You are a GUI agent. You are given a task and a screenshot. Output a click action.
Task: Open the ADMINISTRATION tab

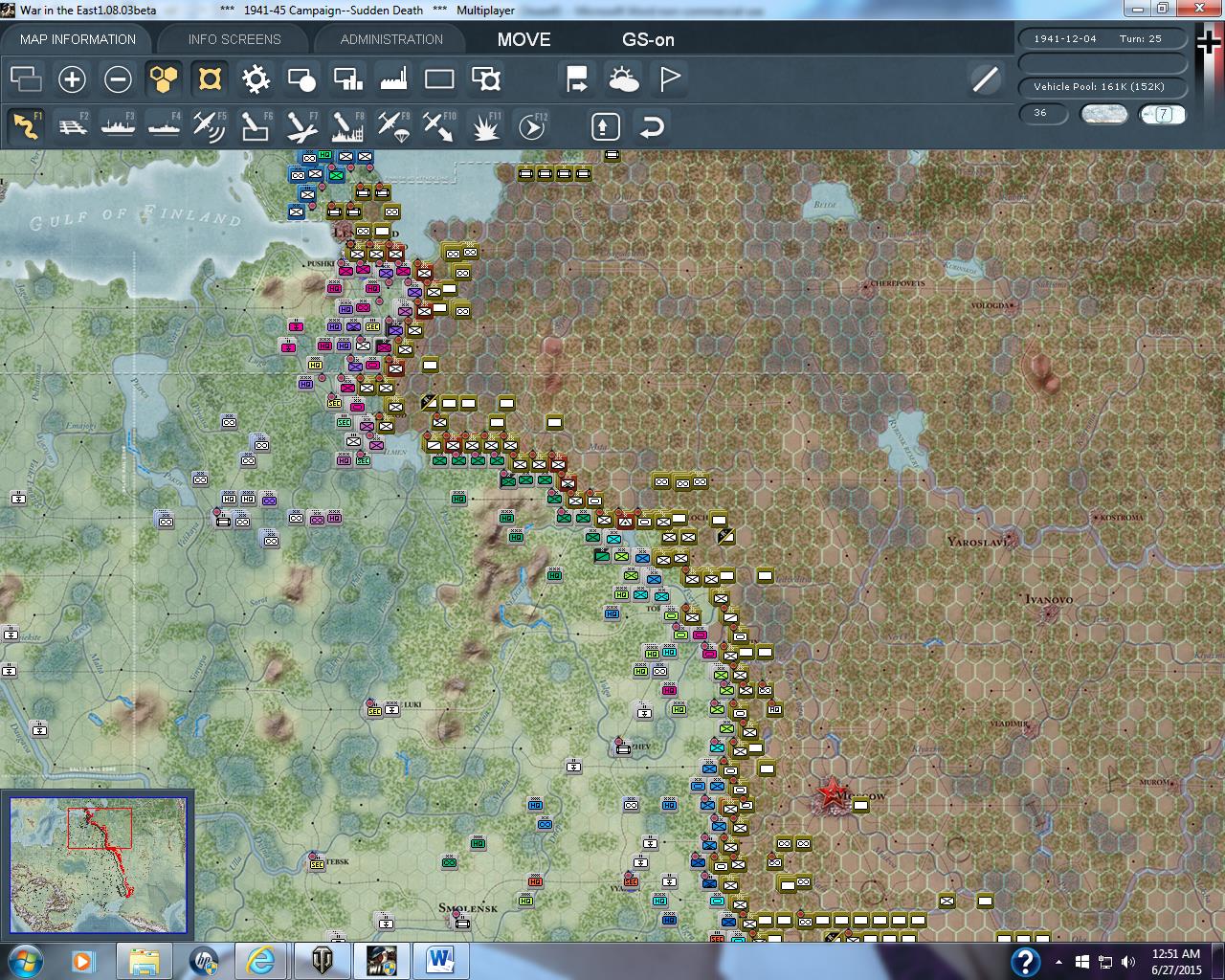tap(391, 39)
